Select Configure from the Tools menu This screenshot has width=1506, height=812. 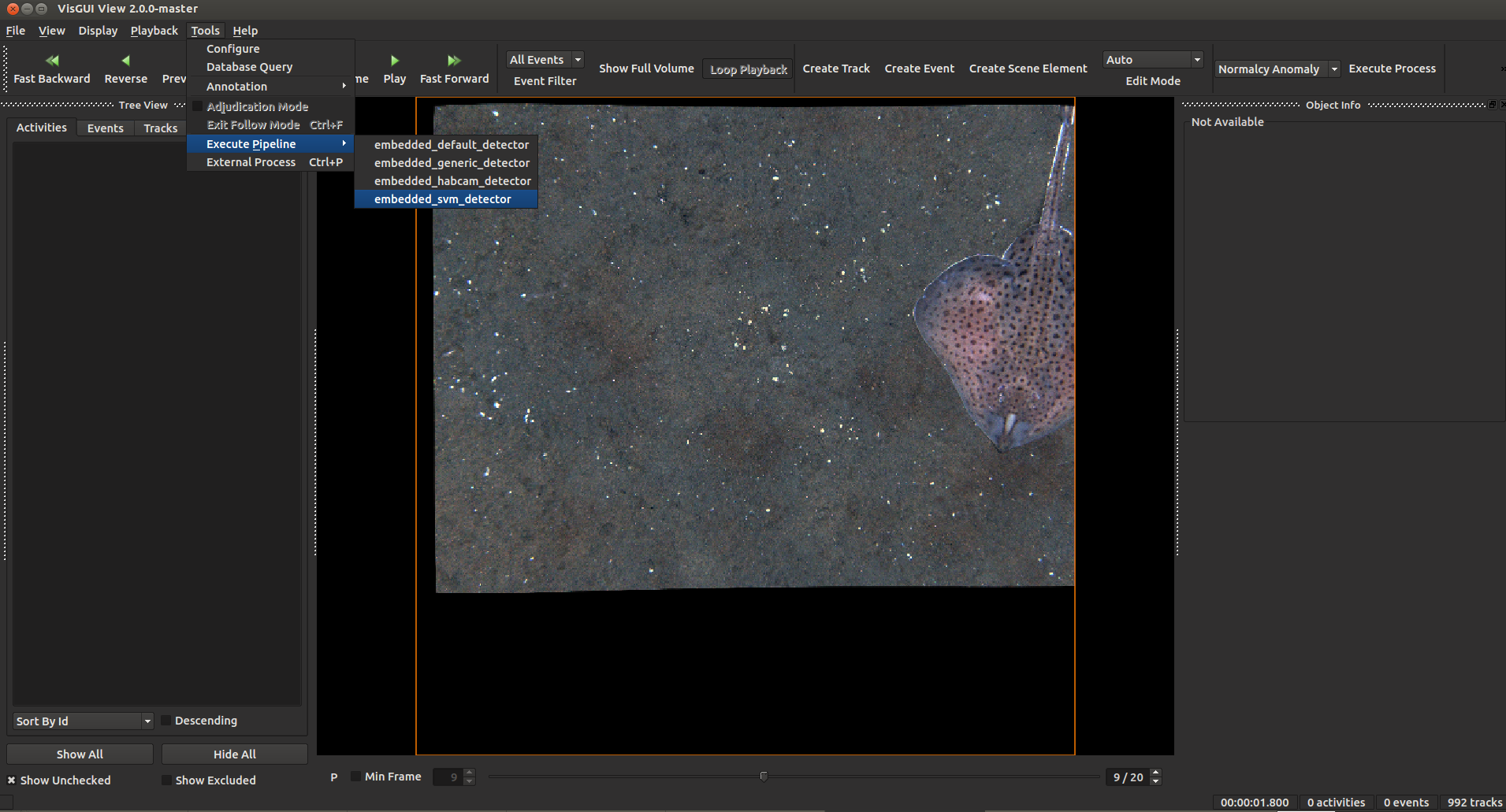click(x=270, y=49)
